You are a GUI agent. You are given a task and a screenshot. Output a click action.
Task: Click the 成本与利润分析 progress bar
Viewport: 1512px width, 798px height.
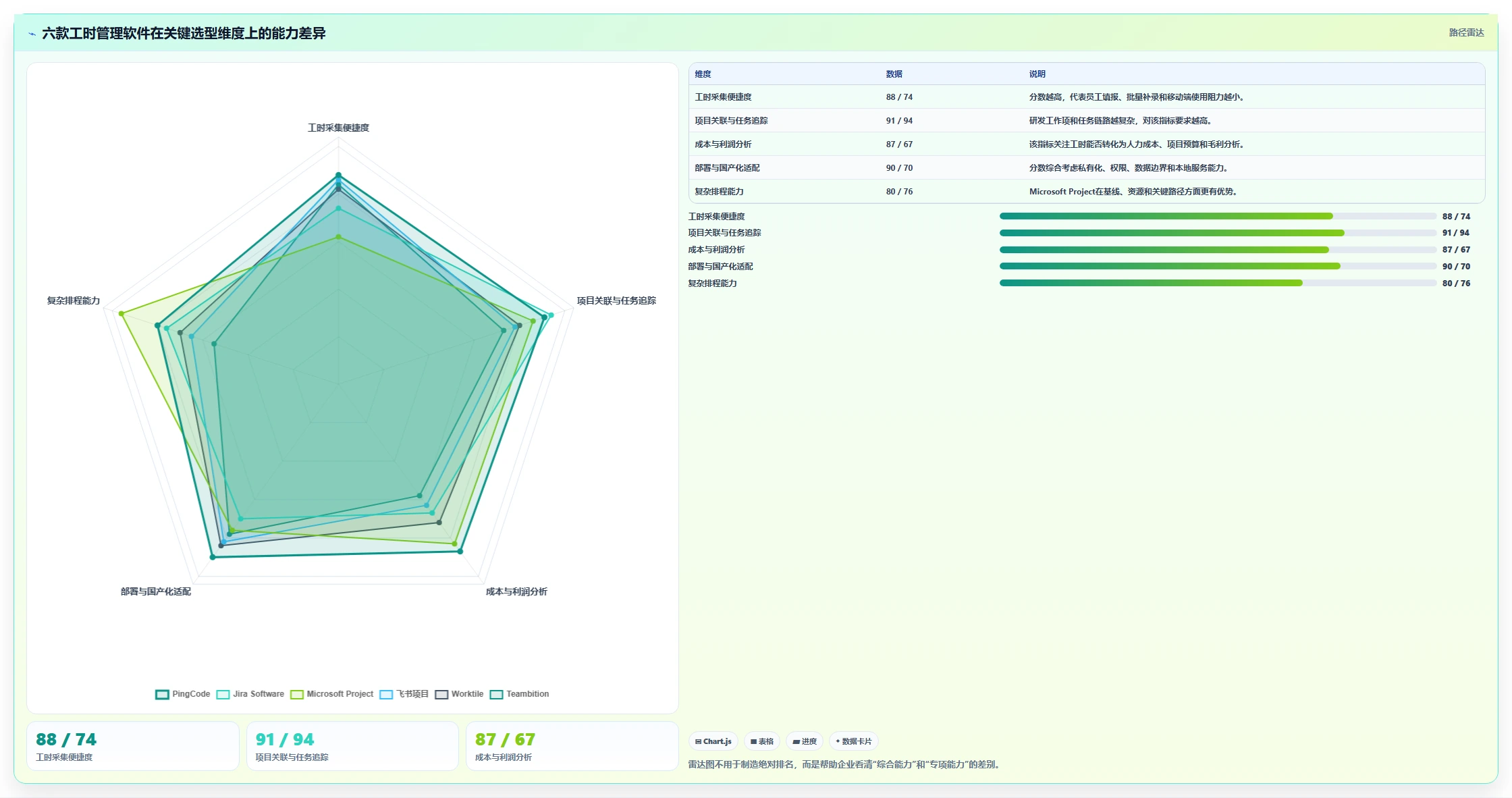[1218, 250]
